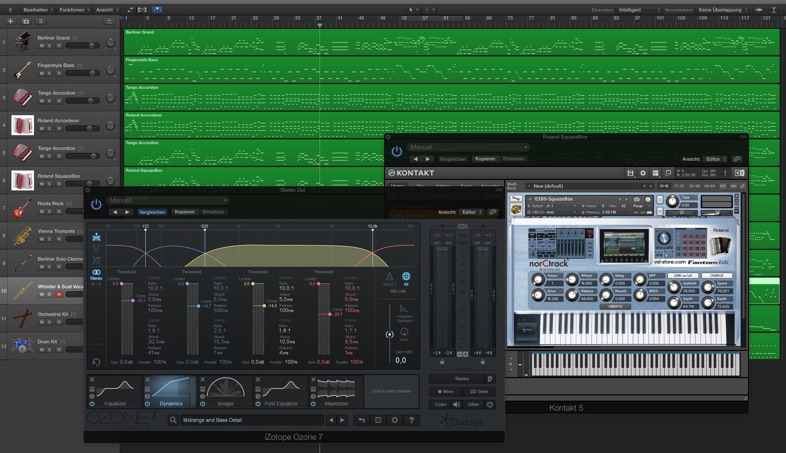Viewport: 786px width, 453px height.
Task: Mute the Berliner Grand track
Action: pos(43,46)
